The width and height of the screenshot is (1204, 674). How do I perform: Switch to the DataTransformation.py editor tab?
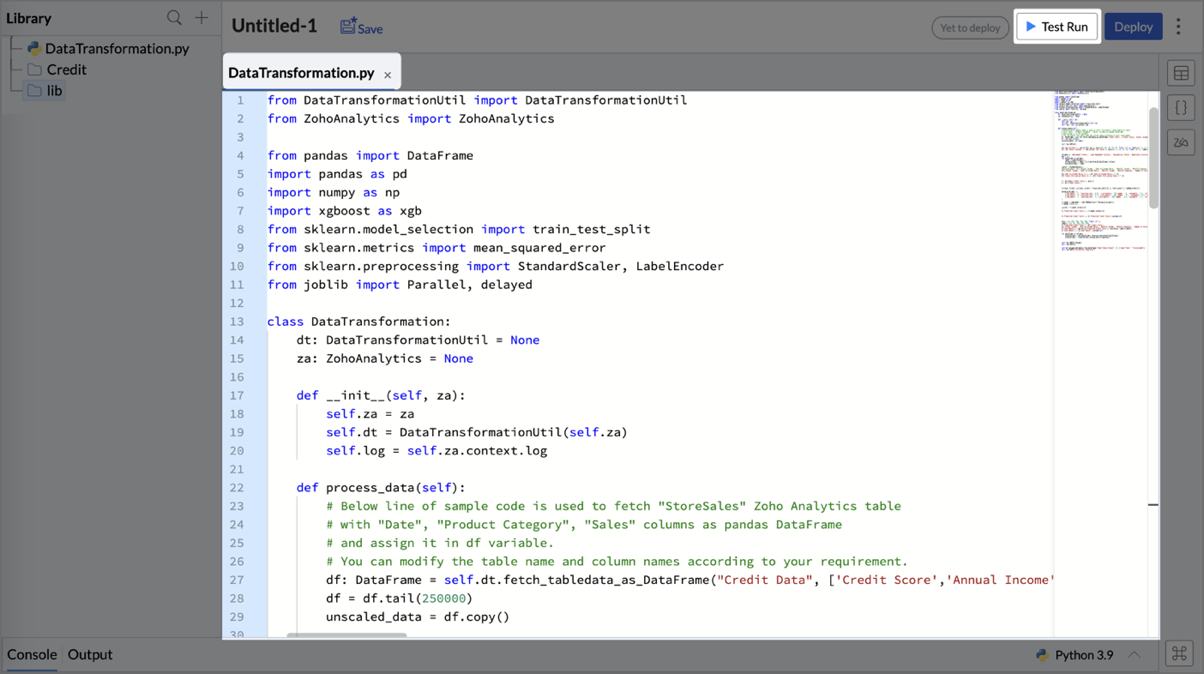pos(301,73)
